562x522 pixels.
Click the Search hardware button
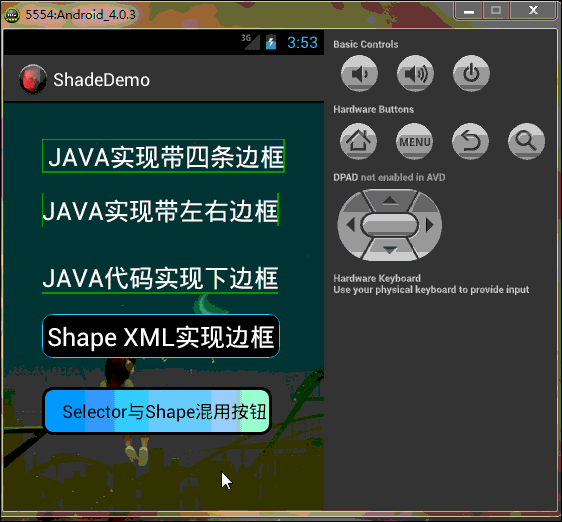tap(526, 141)
